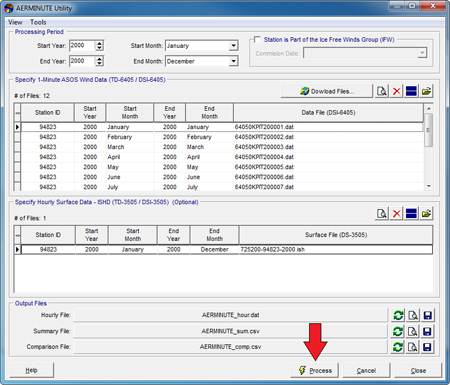The height and width of the screenshot is (385, 450).
Task: Open the Tools menu
Action: (38, 22)
